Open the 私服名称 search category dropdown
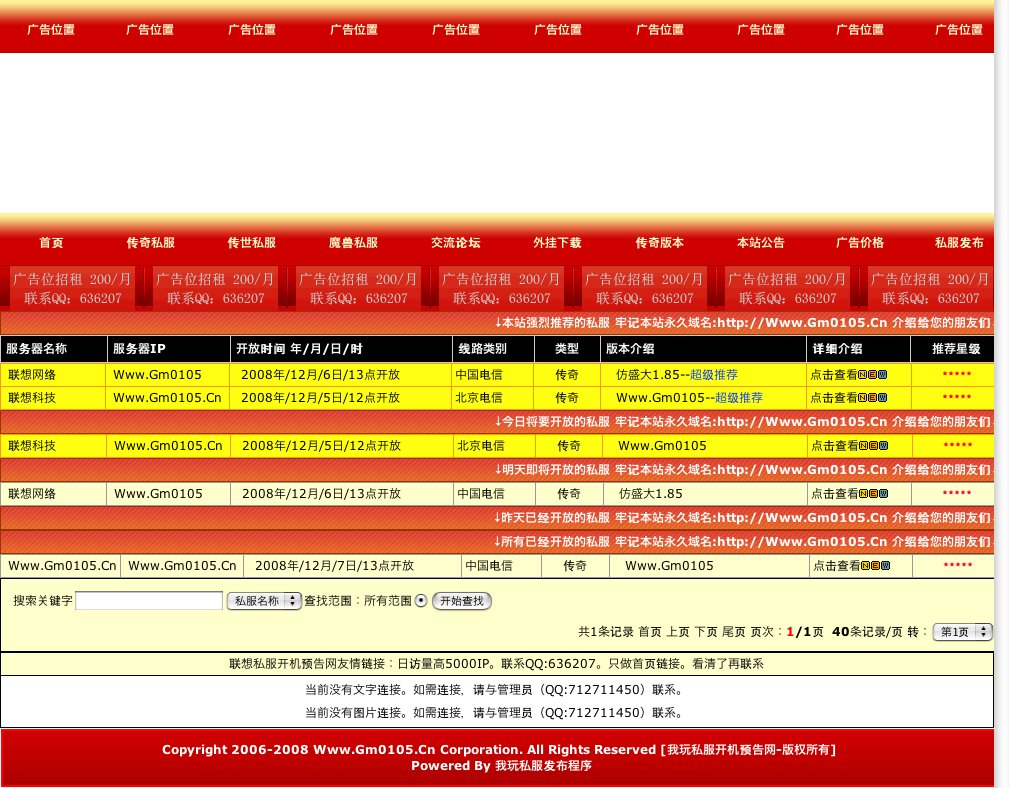This screenshot has width=1009, height=788. click(x=264, y=601)
